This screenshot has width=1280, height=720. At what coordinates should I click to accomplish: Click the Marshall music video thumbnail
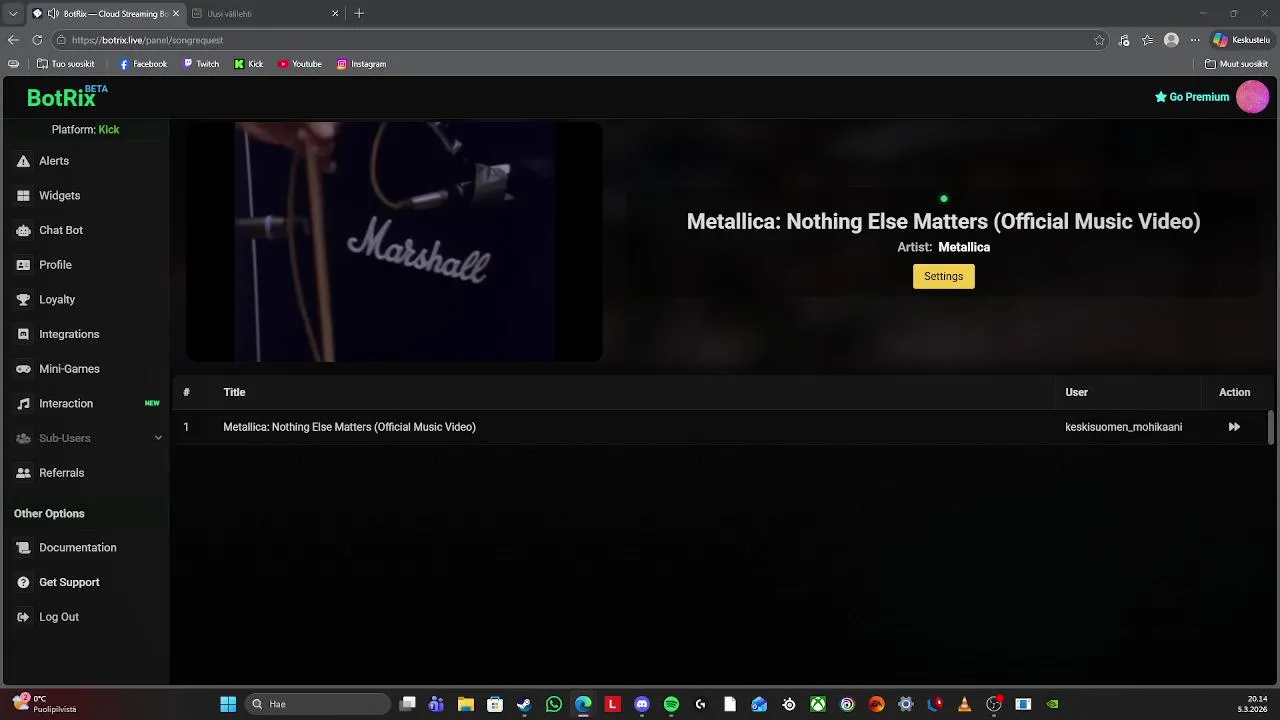pos(394,242)
